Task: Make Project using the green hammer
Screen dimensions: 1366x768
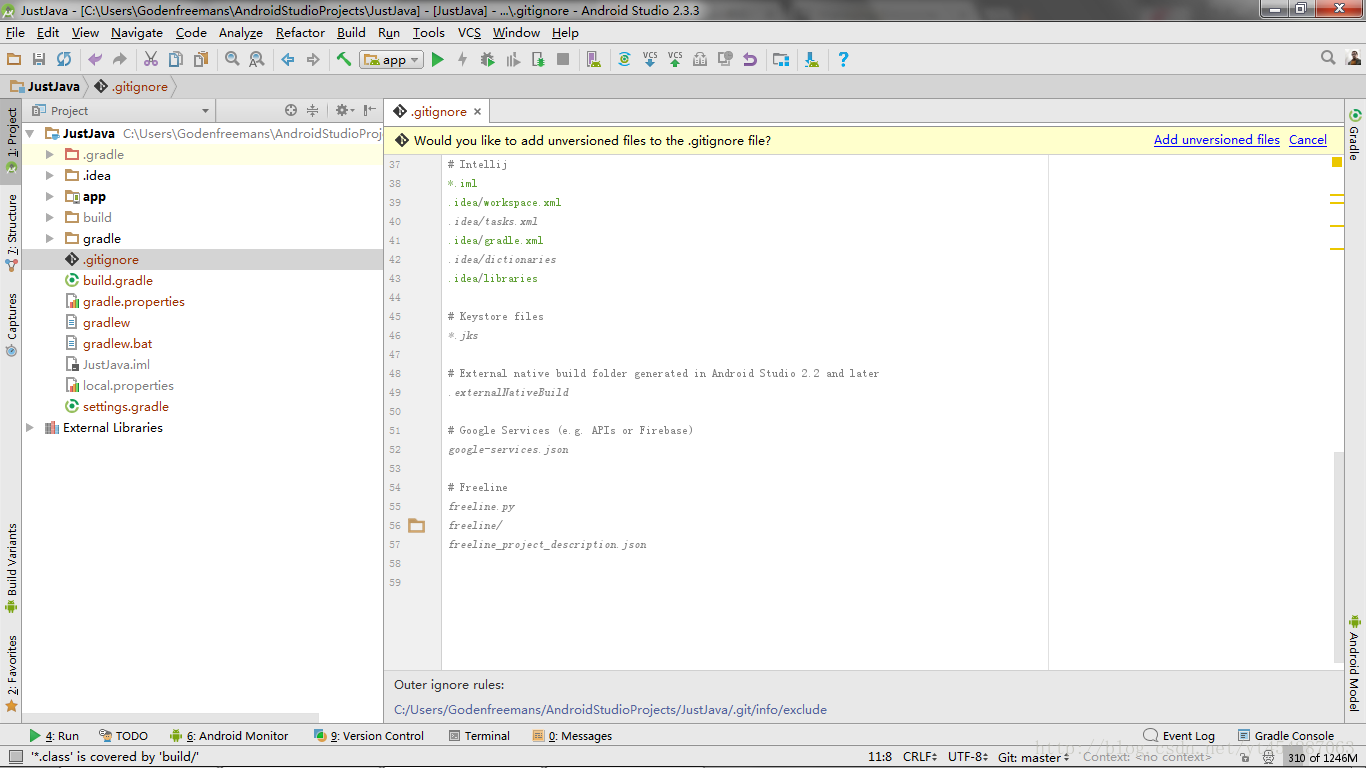Action: [x=344, y=60]
